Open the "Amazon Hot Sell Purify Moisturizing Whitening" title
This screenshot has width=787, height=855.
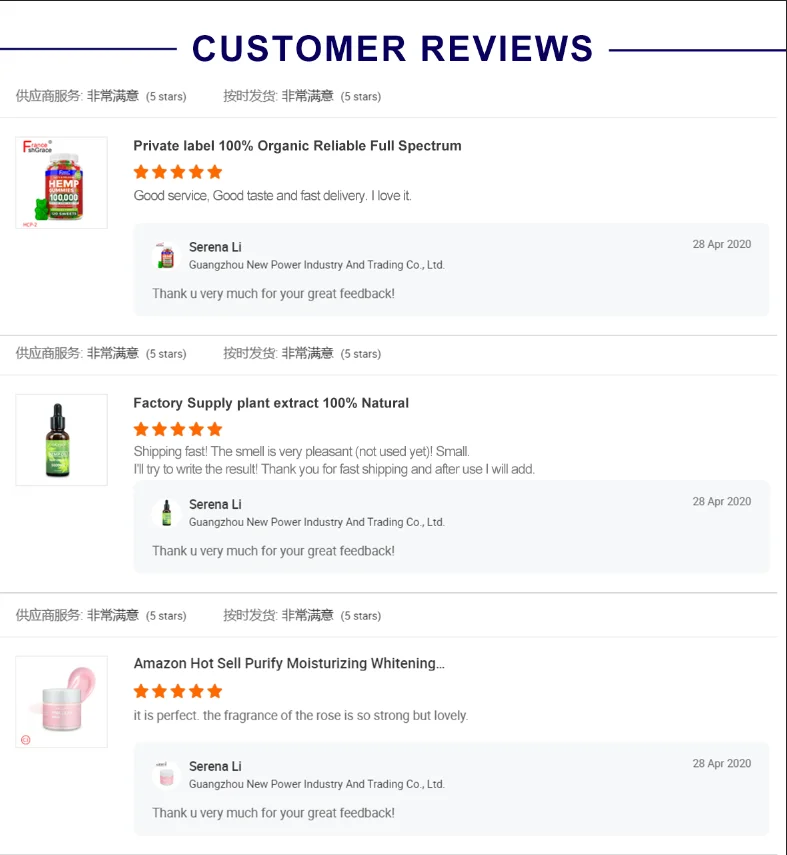pos(289,664)
